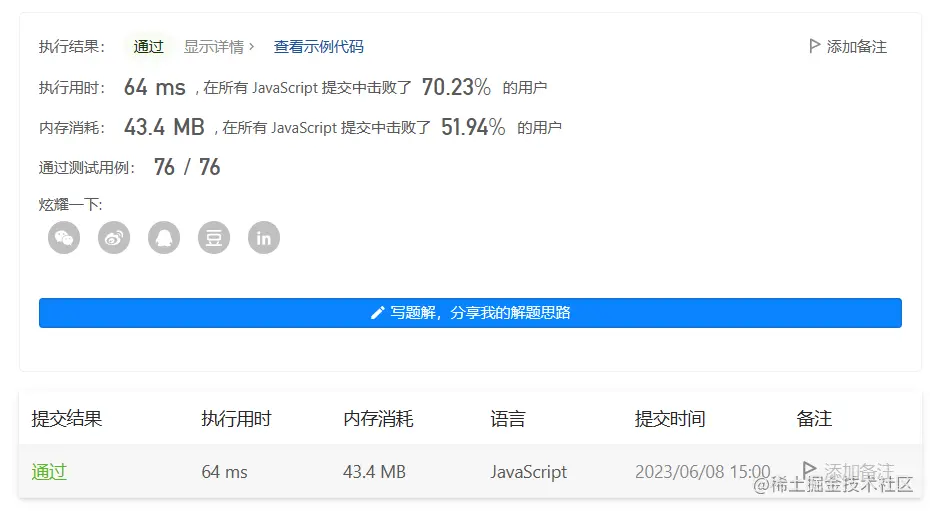Click the 2023/06/08 15:00 timestamp
Screen dimensions: 930x511
[703, 472]
